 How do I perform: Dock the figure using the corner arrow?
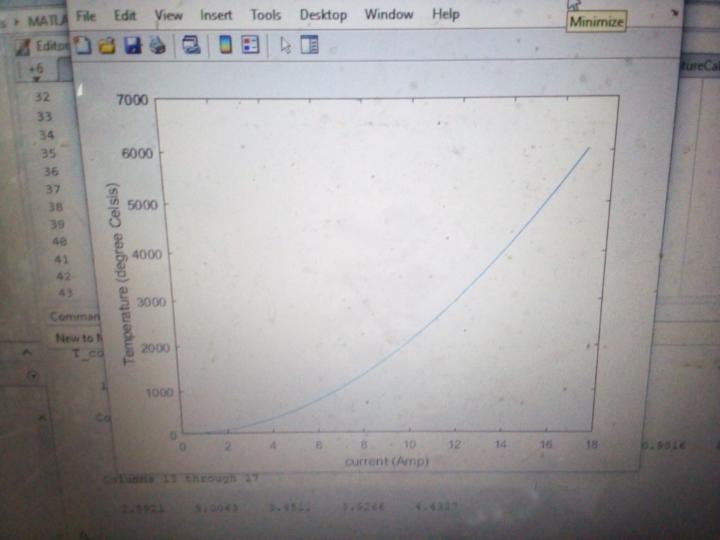point(674,13)
